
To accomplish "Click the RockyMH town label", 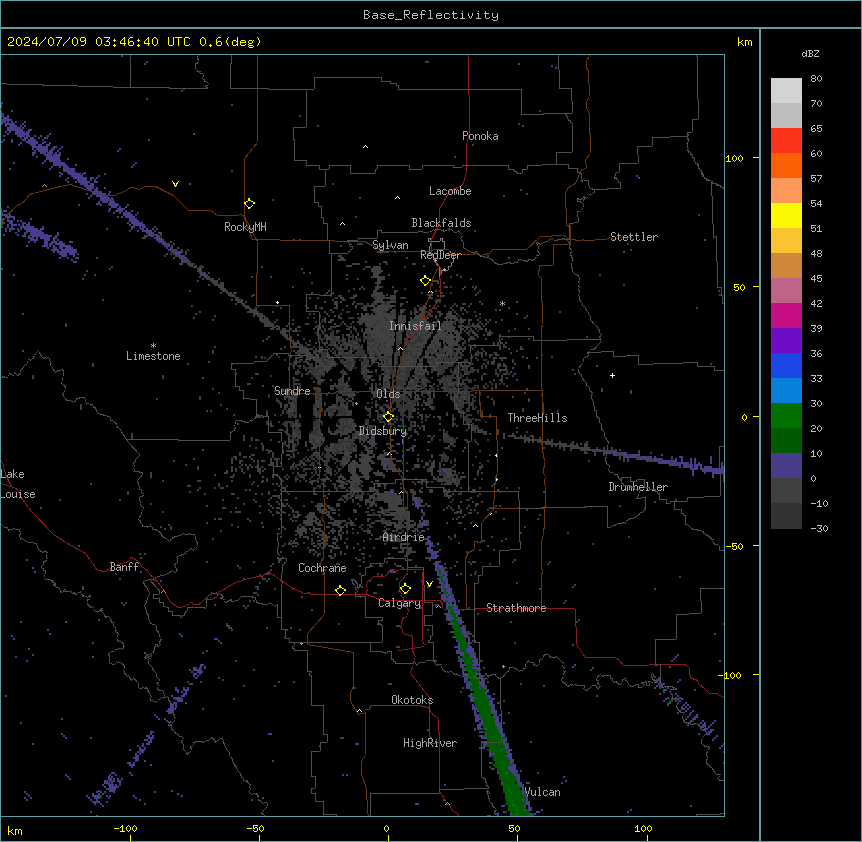I will 245,227.
